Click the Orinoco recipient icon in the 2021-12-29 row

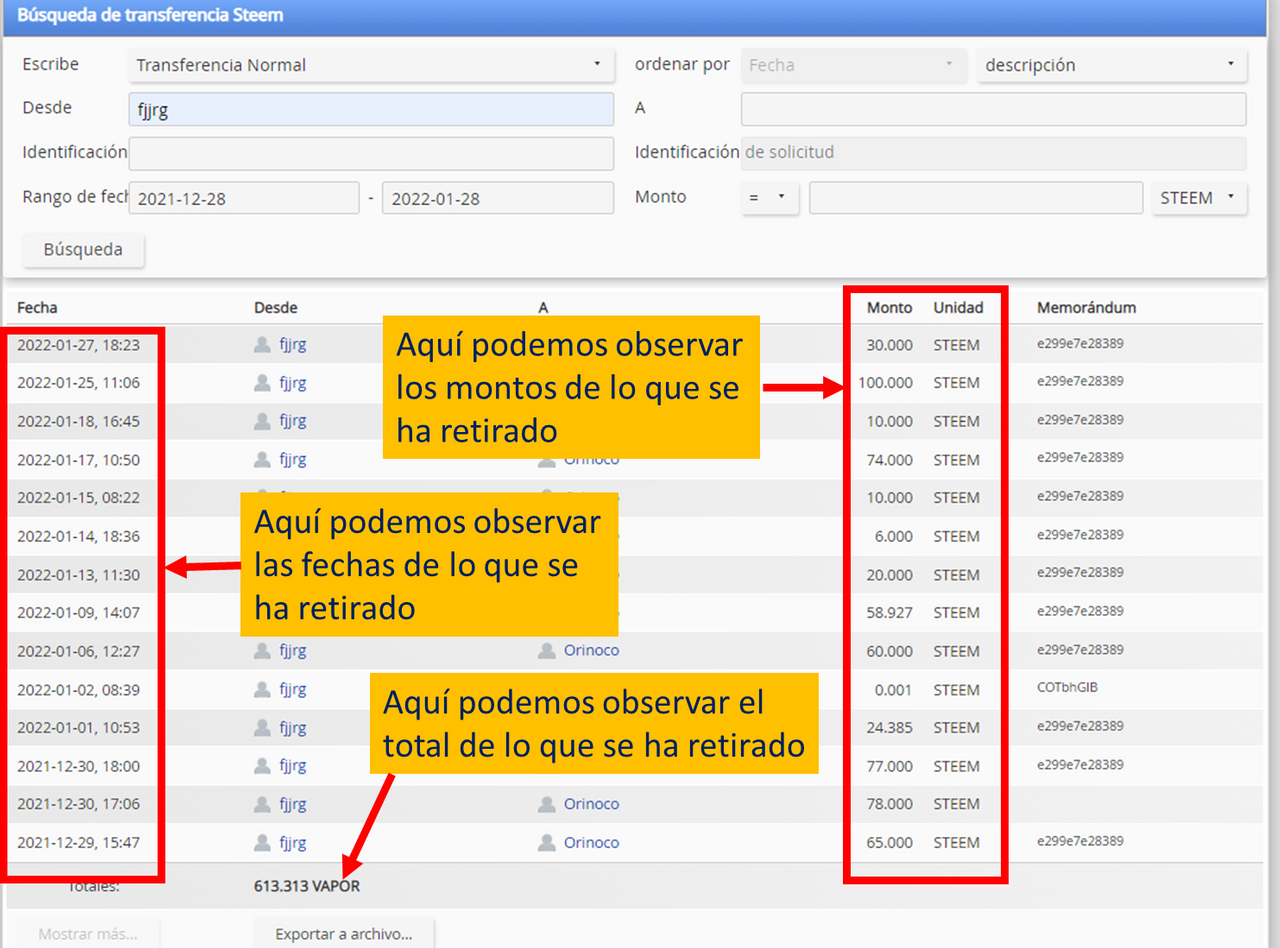[x=546, y=842]
